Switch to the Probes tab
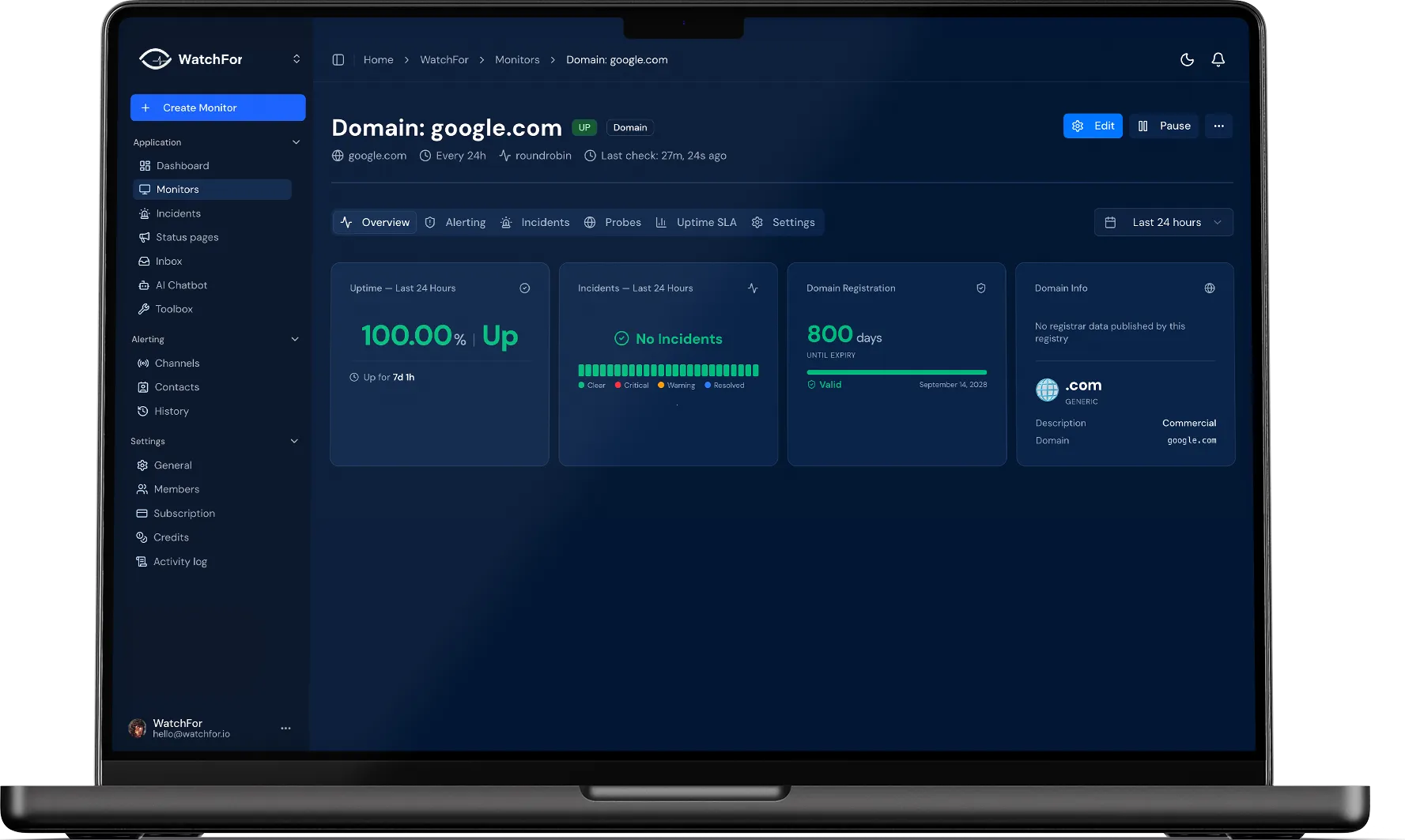 click(x=613, y=223)
